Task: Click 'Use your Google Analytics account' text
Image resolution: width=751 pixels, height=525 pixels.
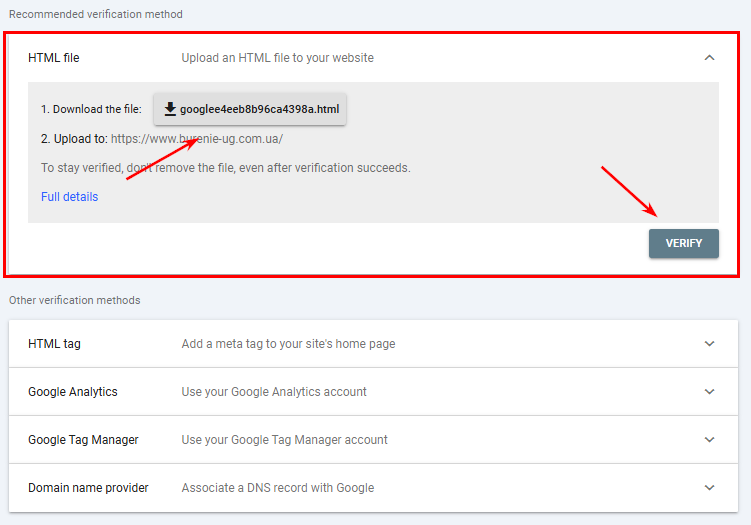Action: pyautogui.click(x=274, y=392)
